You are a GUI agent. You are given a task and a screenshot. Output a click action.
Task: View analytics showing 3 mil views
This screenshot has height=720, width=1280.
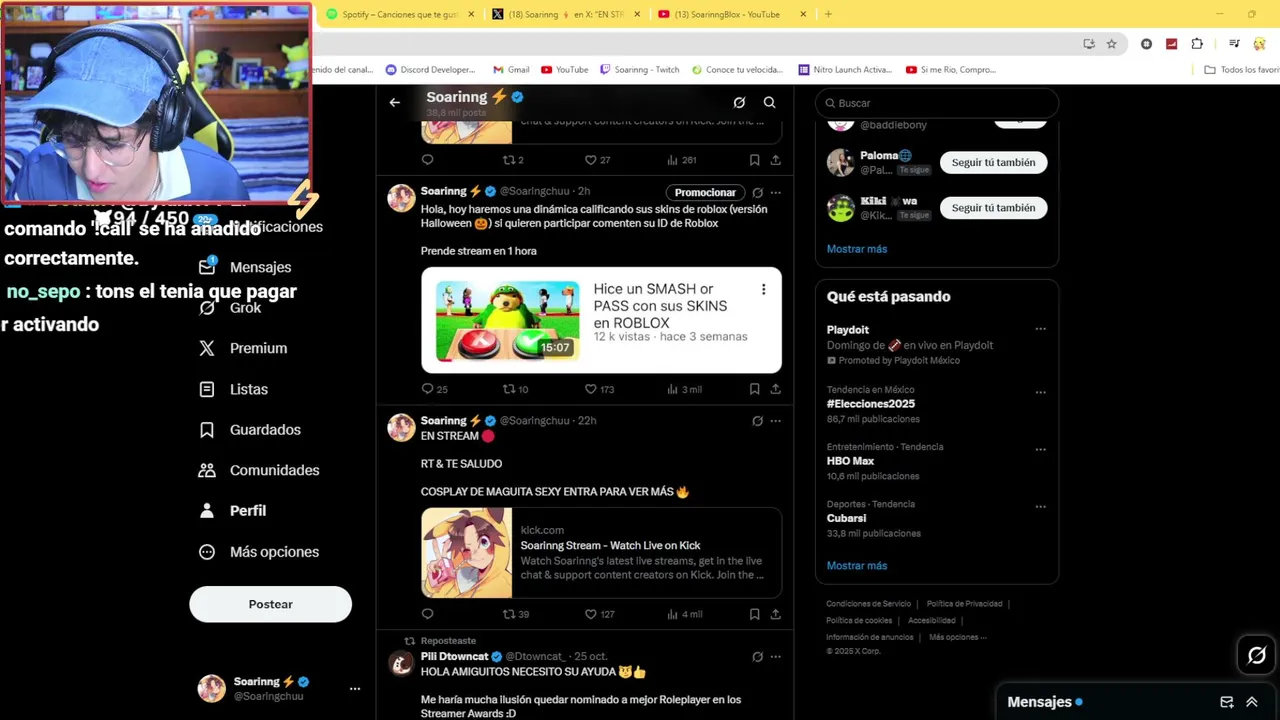(x=684, y=389)
